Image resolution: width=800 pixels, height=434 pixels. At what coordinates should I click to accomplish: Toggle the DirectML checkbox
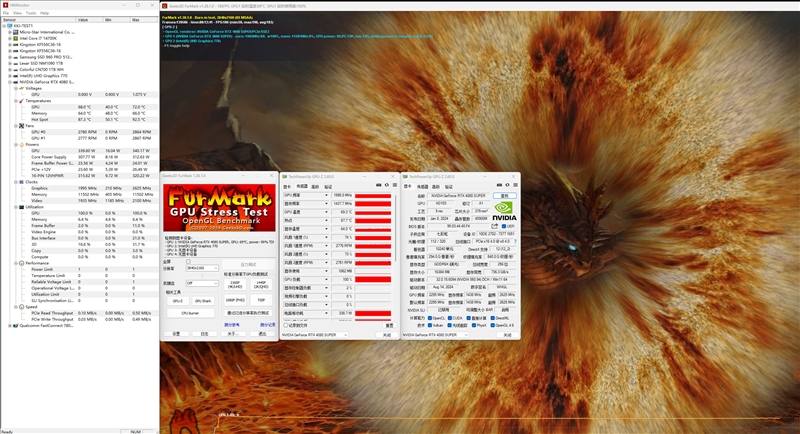click(x=492, y=318)
